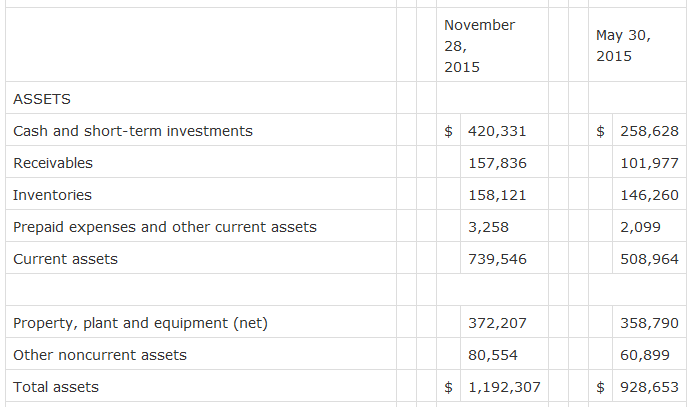Screen dimensions: 691x407
Task: Select the current assets total 739,546
Action: pos(497,259)
